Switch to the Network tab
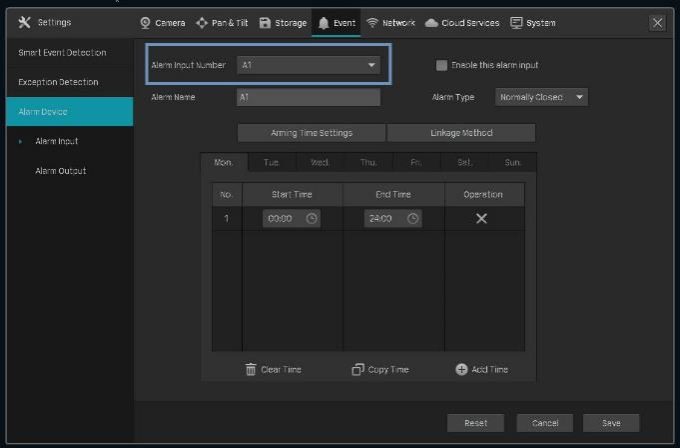 pos(390,22)
